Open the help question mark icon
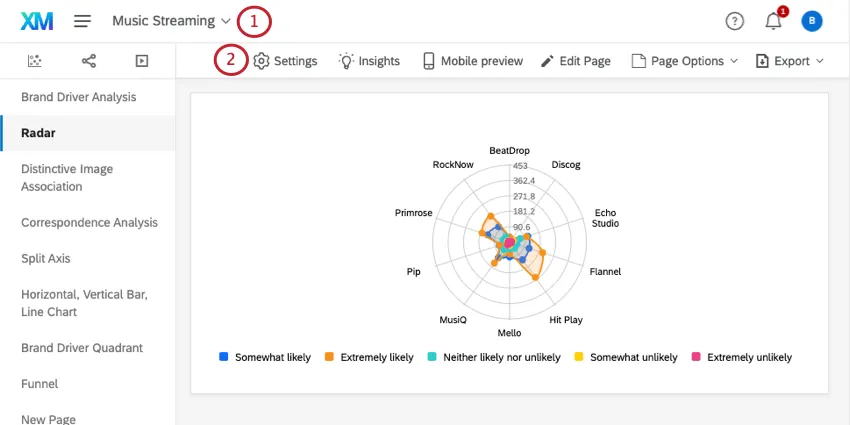Image resolution: width=850 pixels, height=425 pixels. point(735,21)
